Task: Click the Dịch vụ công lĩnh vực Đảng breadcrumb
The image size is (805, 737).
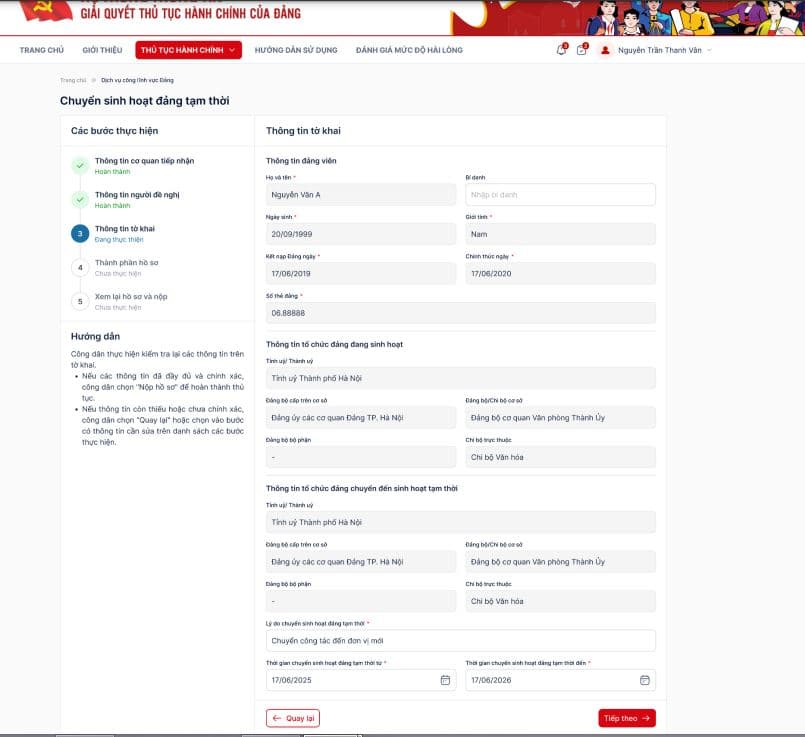Action: coord(137,80)
